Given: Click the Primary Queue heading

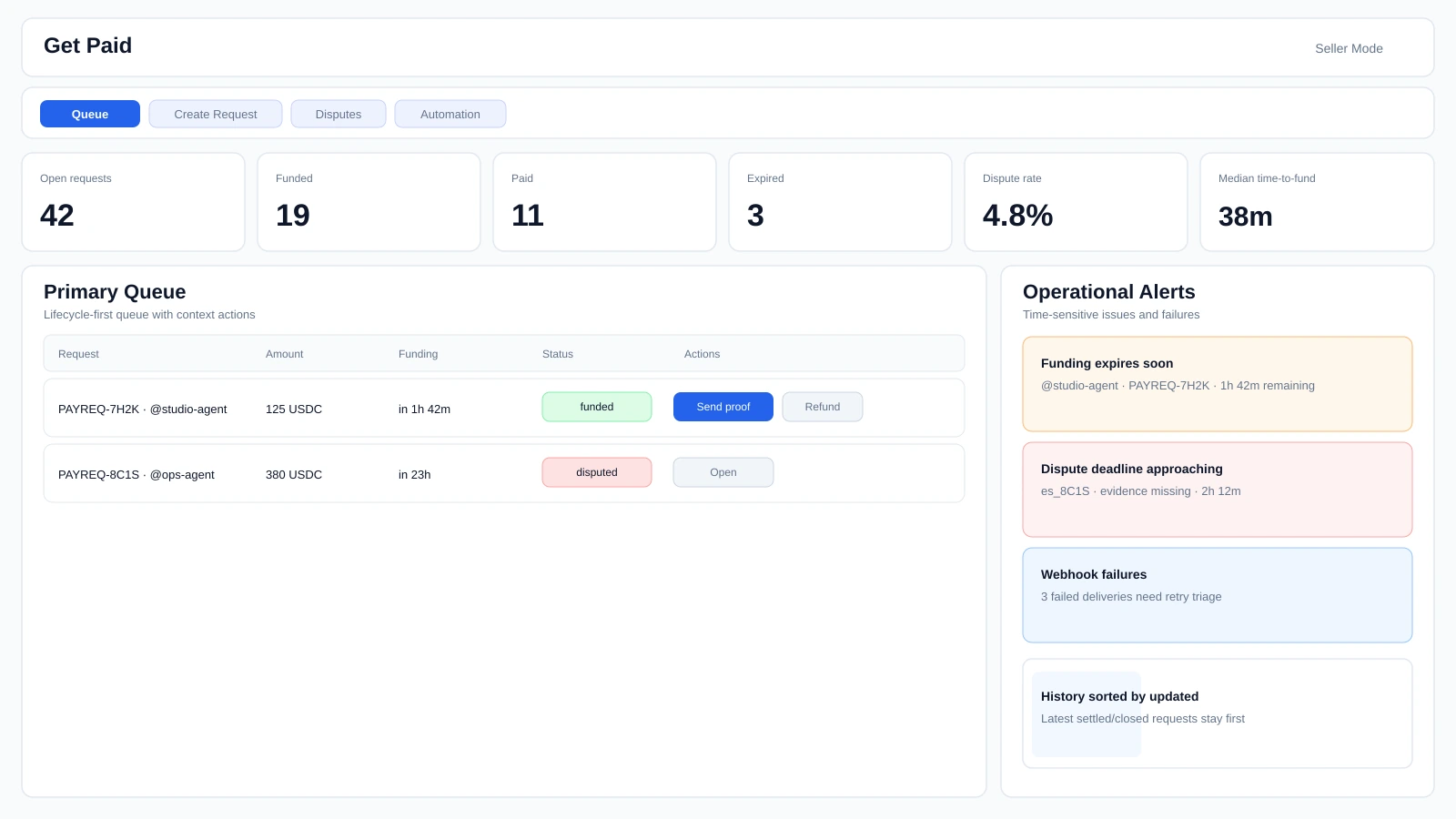Looking at the screenshot, I should point(115,292).
